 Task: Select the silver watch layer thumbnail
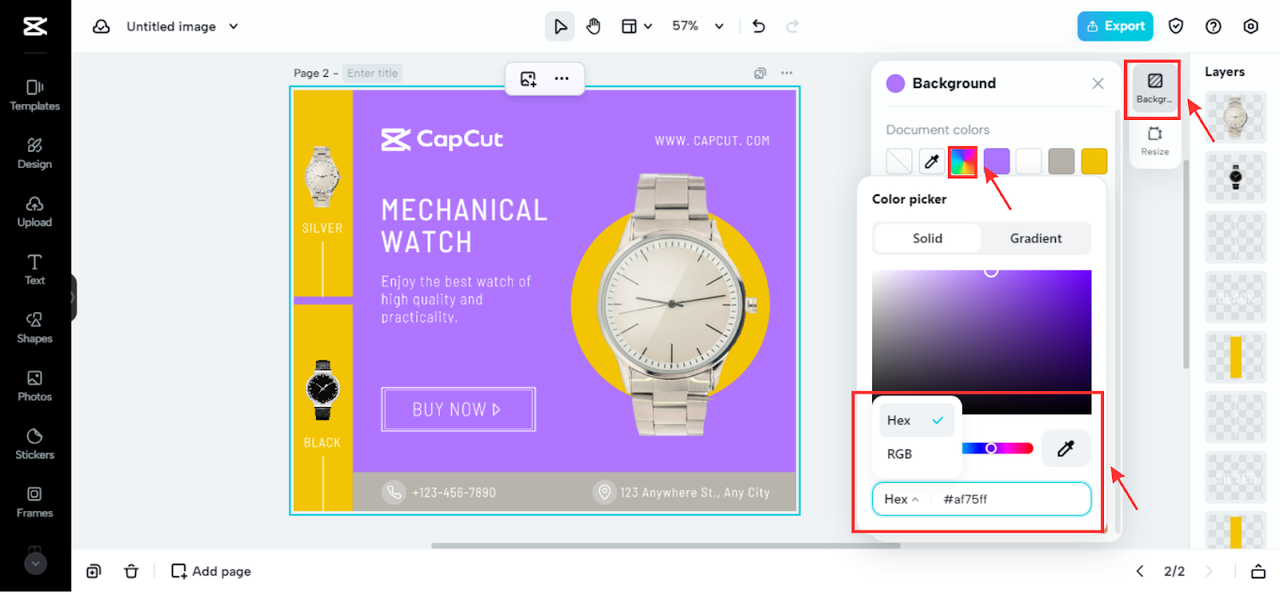[x=1236, y=118]
